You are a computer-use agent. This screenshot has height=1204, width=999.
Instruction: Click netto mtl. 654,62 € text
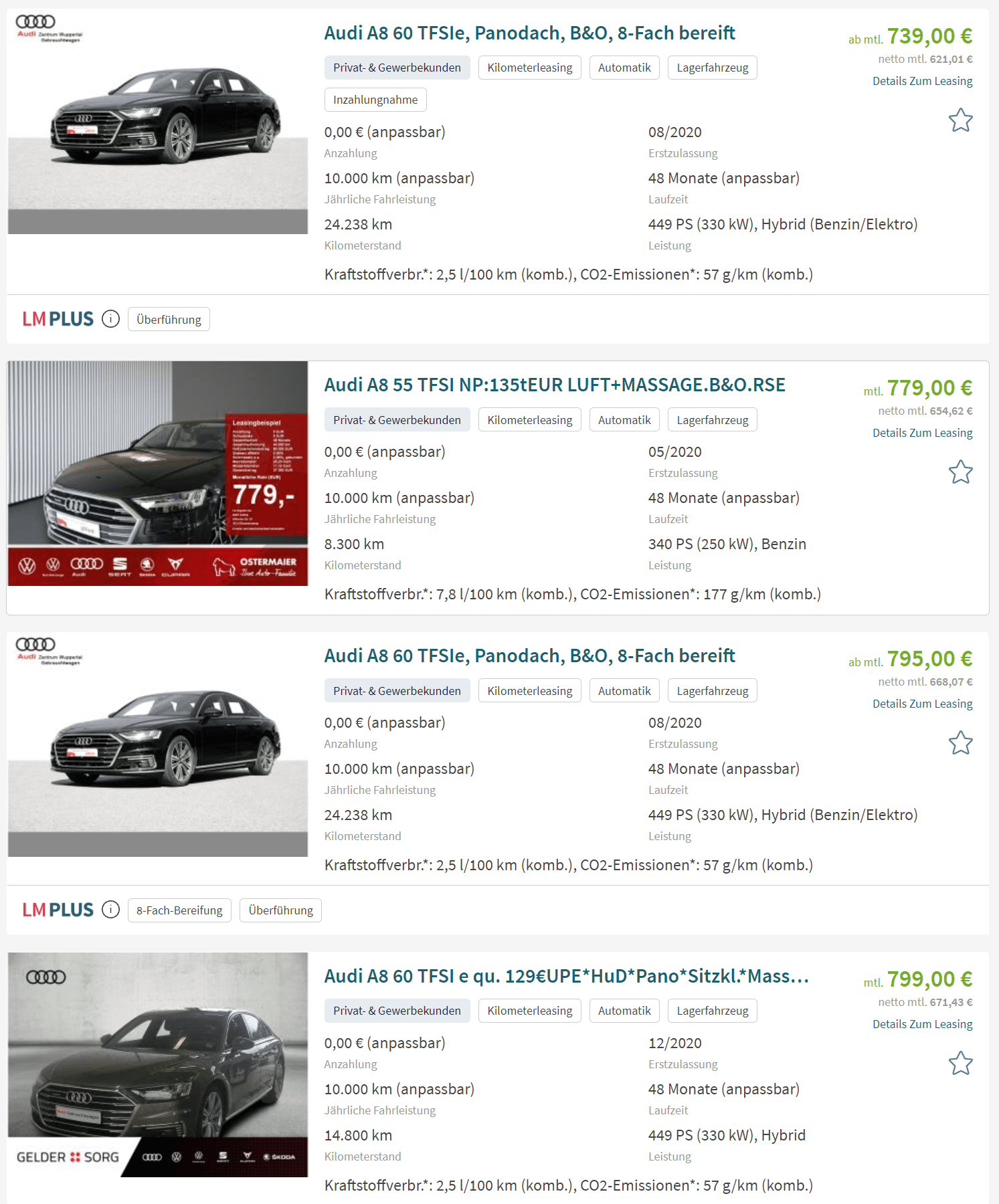[x=925, y=411]
